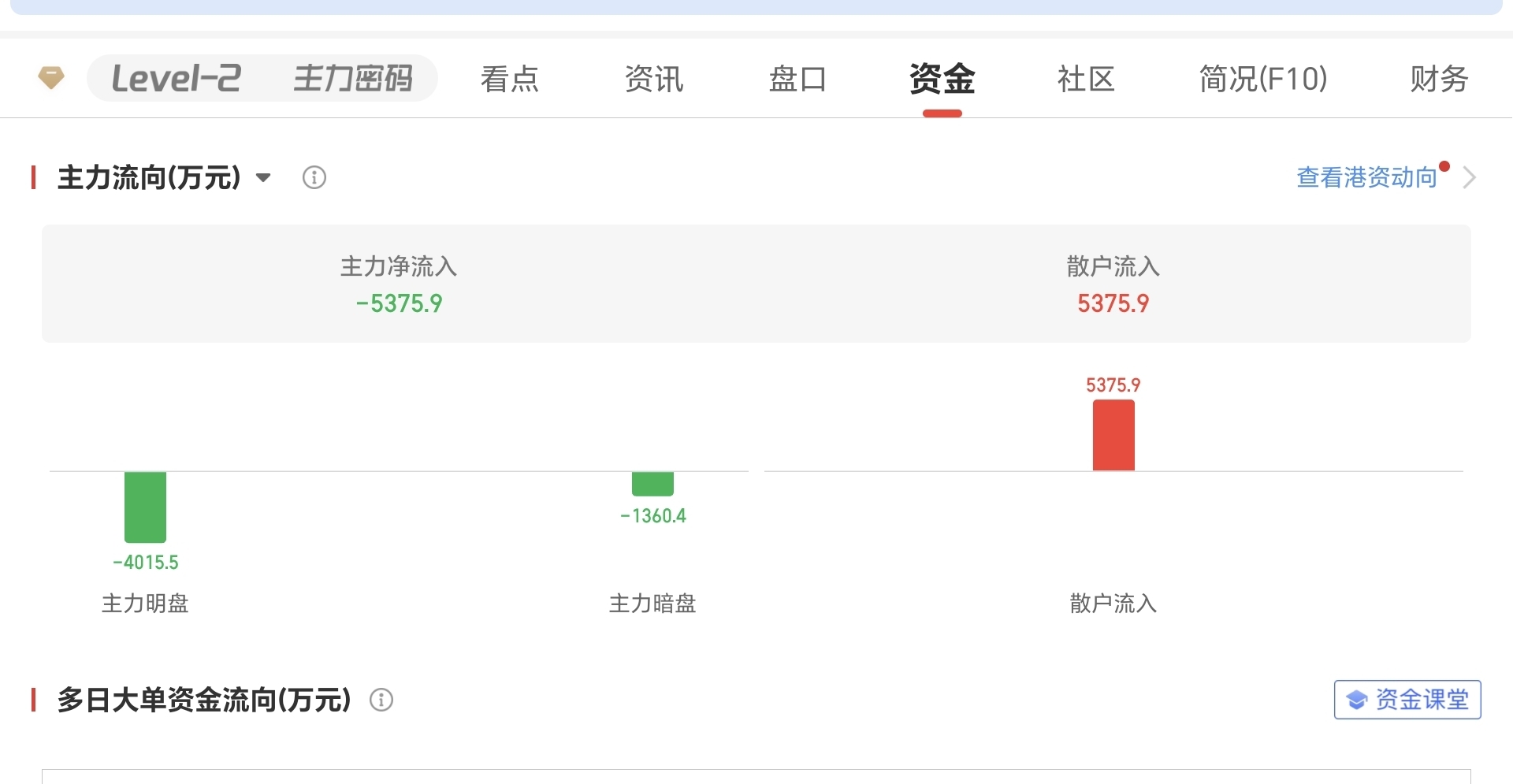Click the gold diamond VIP icon
The height and width of the screenshot is (784, 1513).
point(51,78)
